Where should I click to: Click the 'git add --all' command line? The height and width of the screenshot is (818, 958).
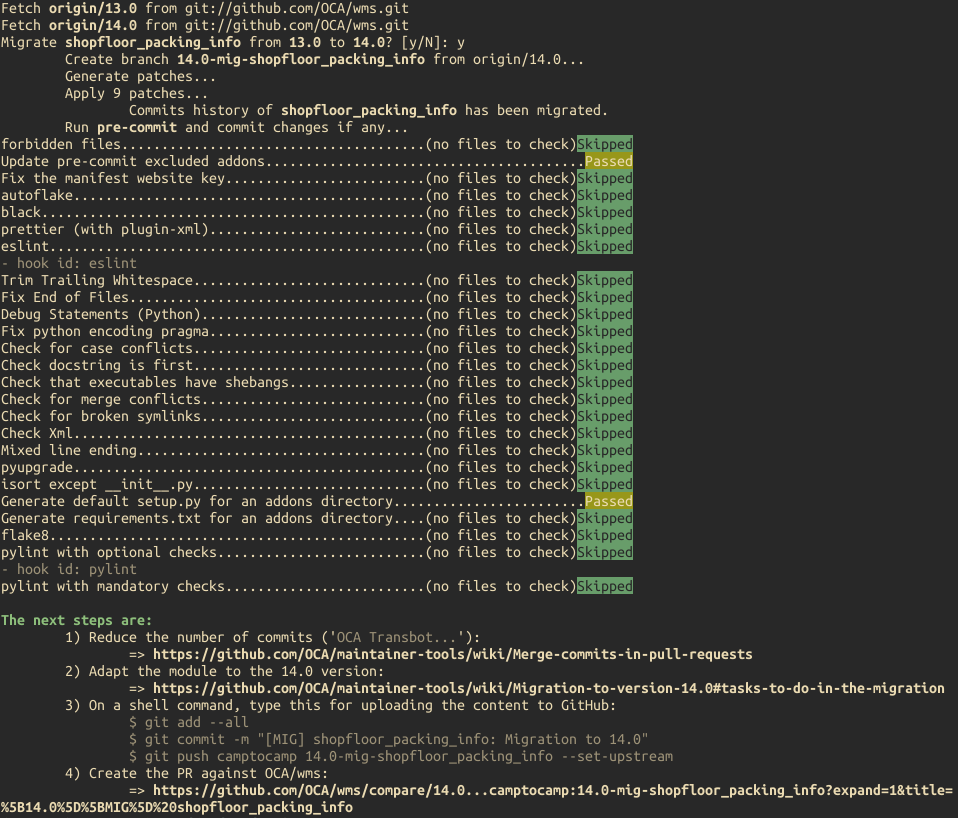(x=189, y=722)
